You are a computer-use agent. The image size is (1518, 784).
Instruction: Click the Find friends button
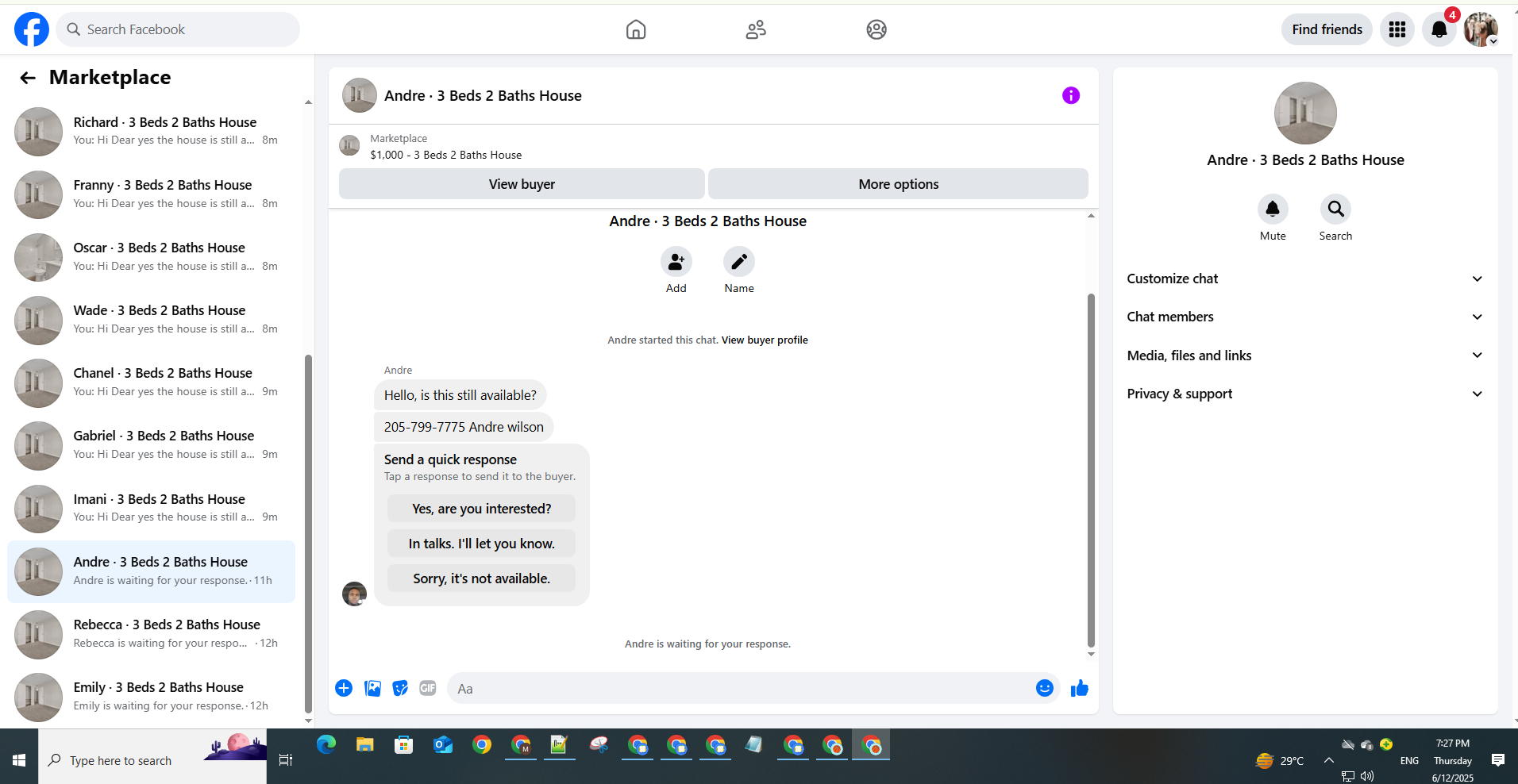pyautogui.click(x=1327, y=29)
